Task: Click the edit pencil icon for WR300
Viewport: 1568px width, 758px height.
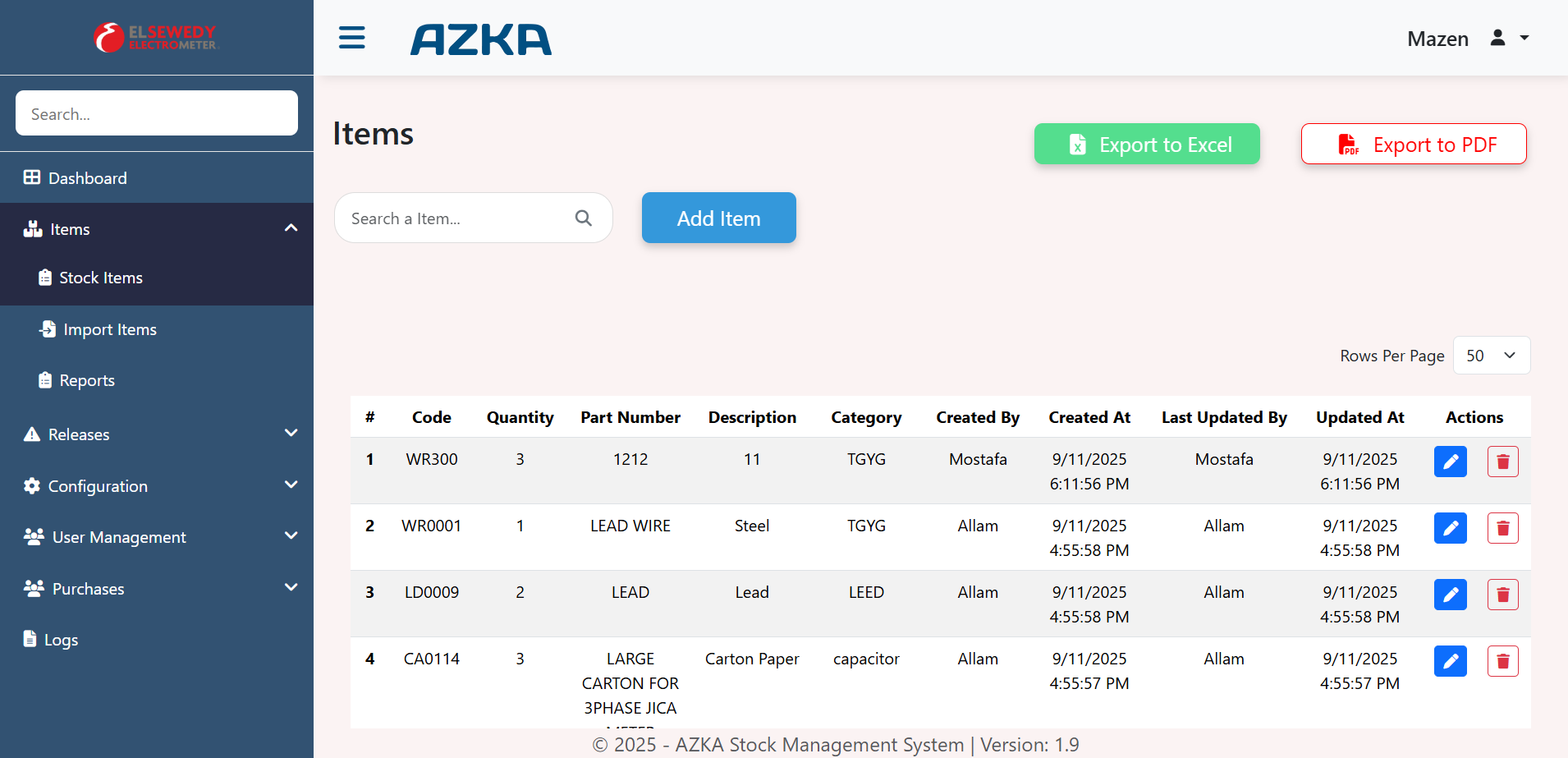Action: pos(1450,462)
